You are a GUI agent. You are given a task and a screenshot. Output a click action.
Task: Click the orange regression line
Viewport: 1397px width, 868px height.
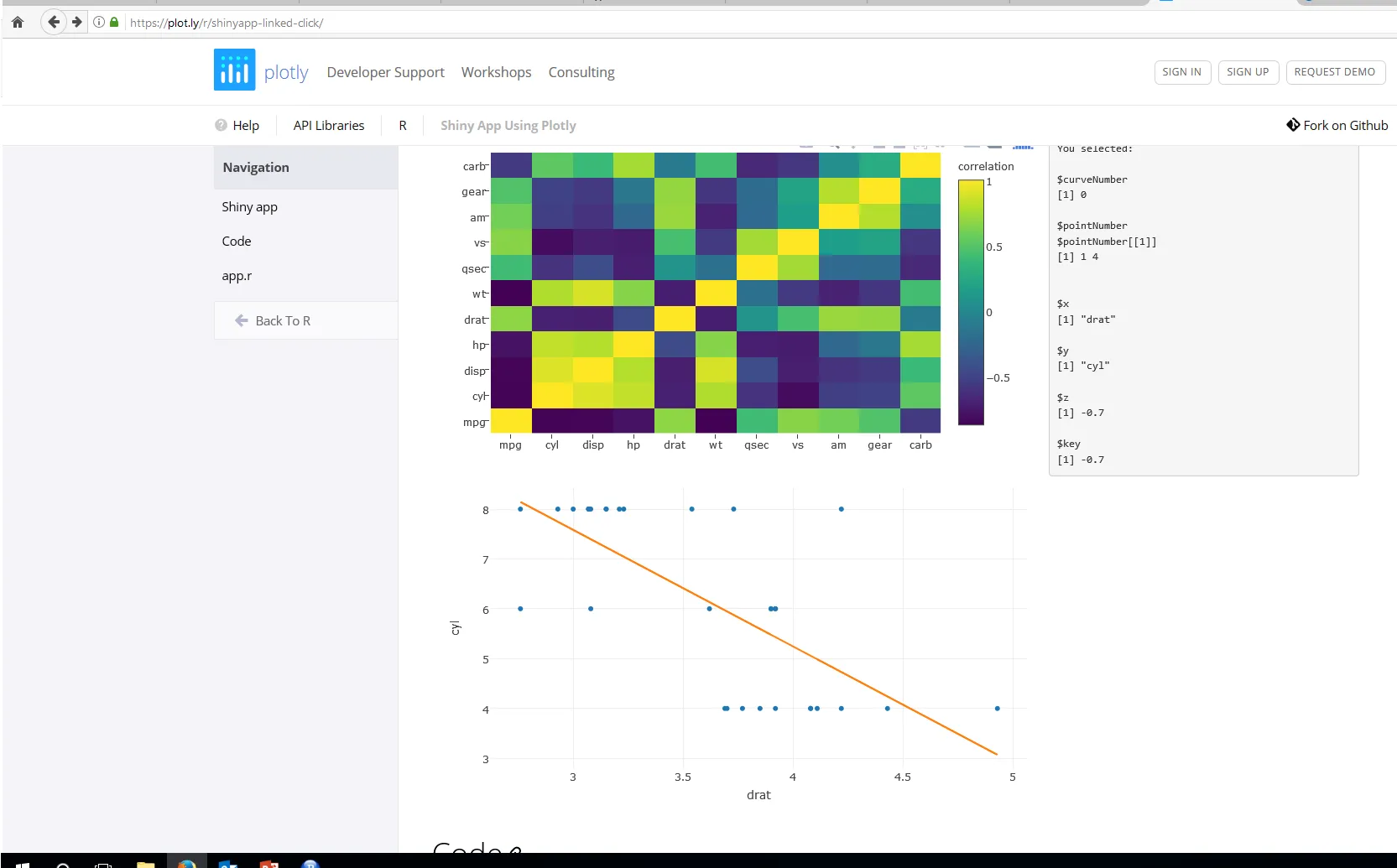tap(758, 628)
